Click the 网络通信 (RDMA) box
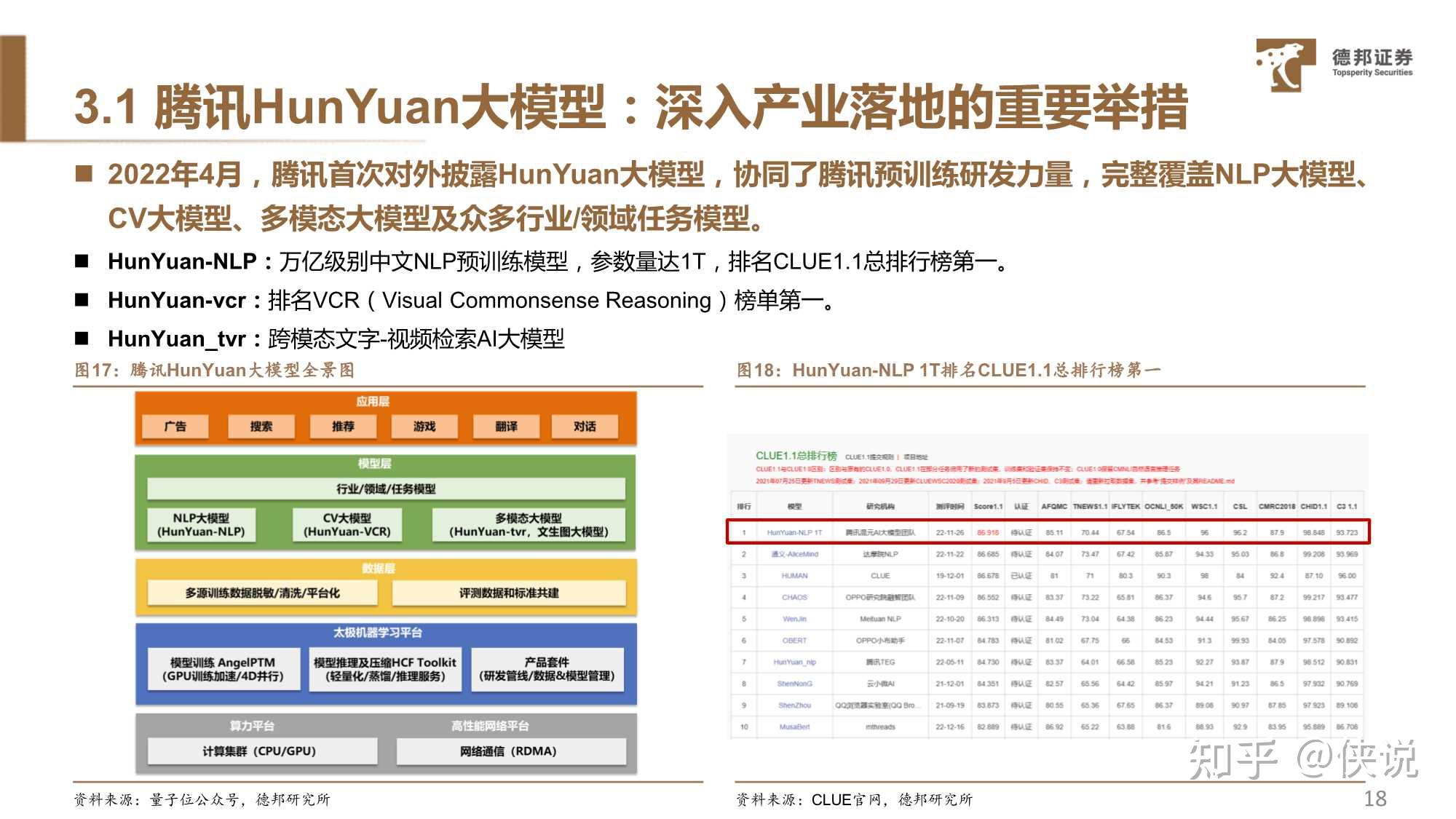The height and width of the screenshot is (819, 1456). pos(510,751)
